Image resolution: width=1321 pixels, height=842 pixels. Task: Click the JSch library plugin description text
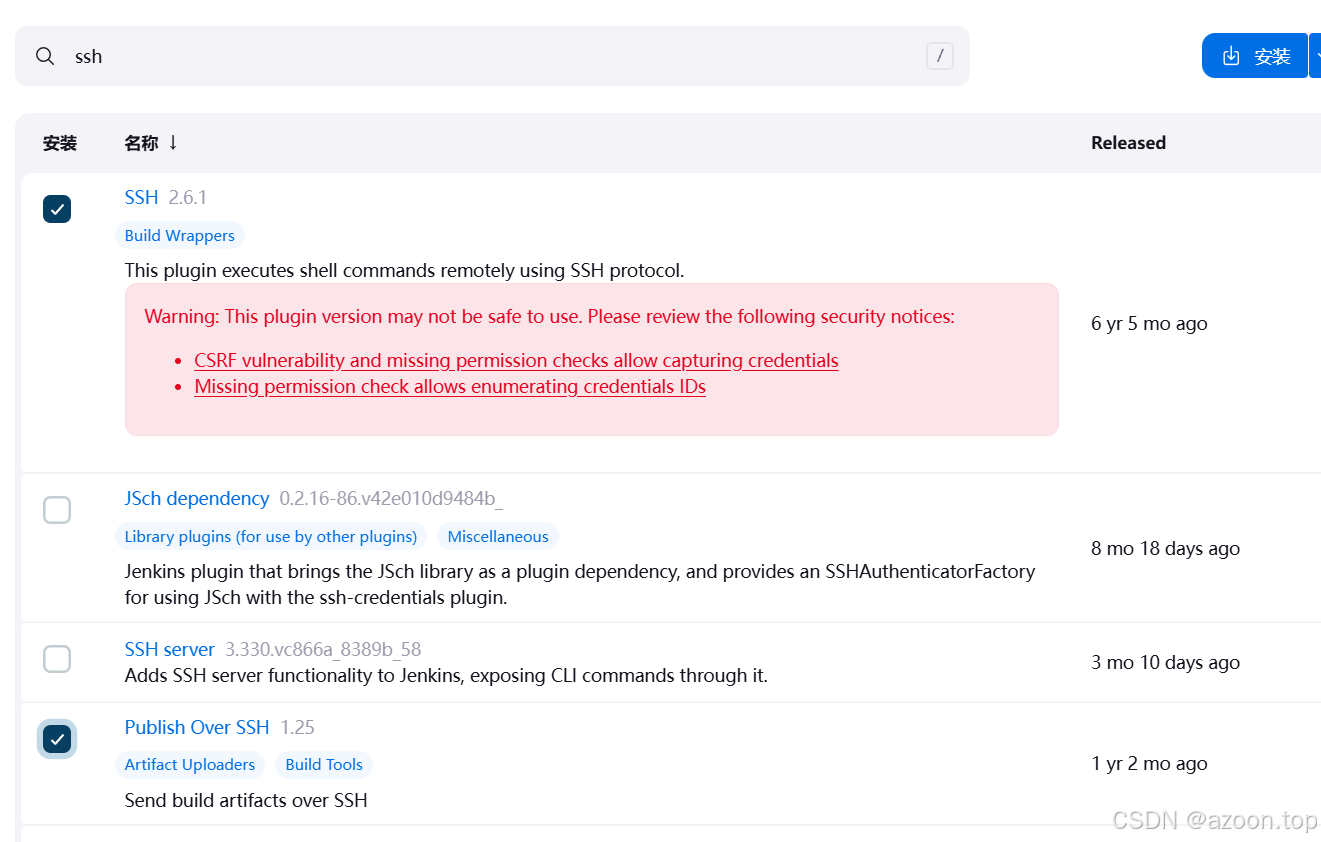580,585
